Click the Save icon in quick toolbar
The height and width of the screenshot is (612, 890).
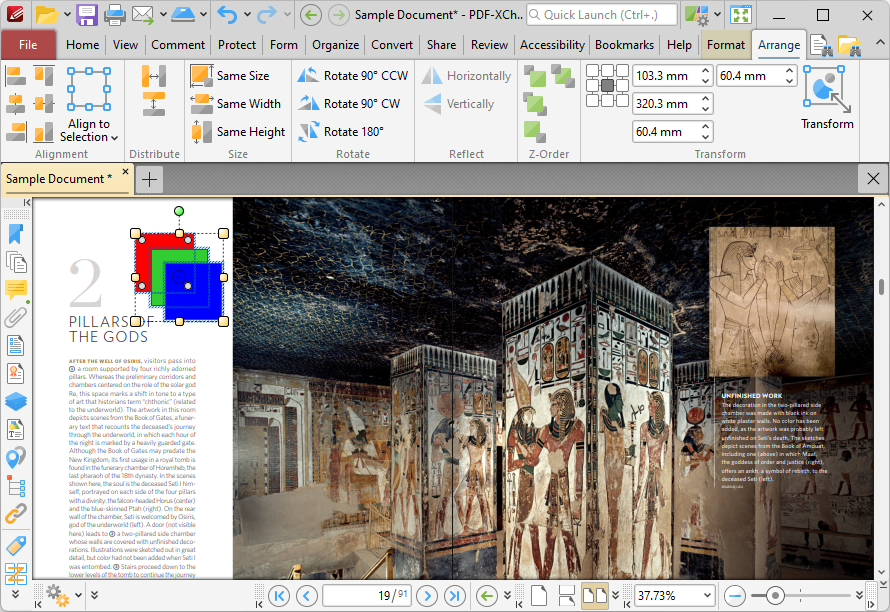[x=87, y=15]
